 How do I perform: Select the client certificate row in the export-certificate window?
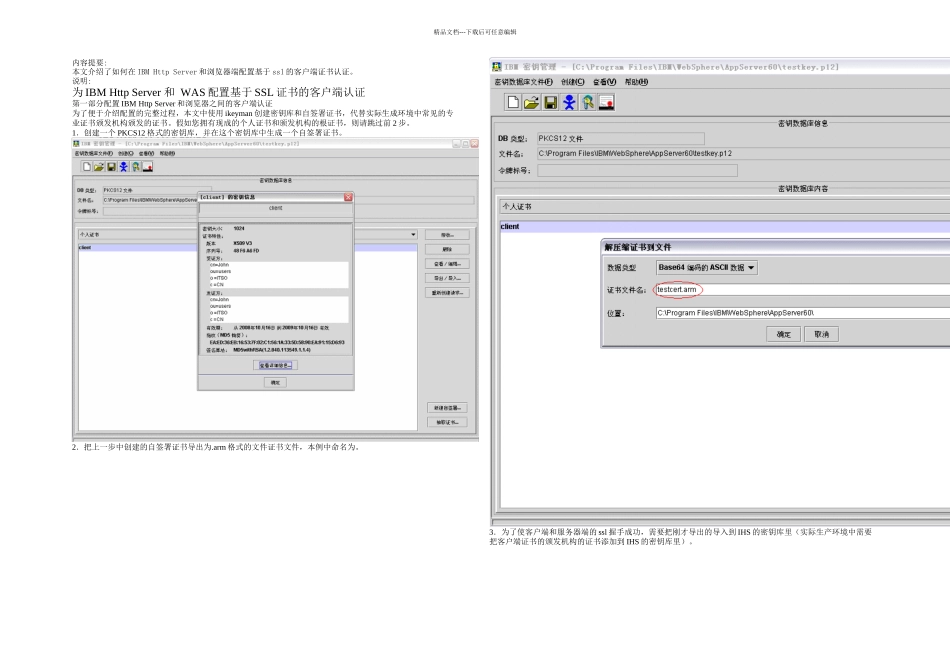coord(725,227)
